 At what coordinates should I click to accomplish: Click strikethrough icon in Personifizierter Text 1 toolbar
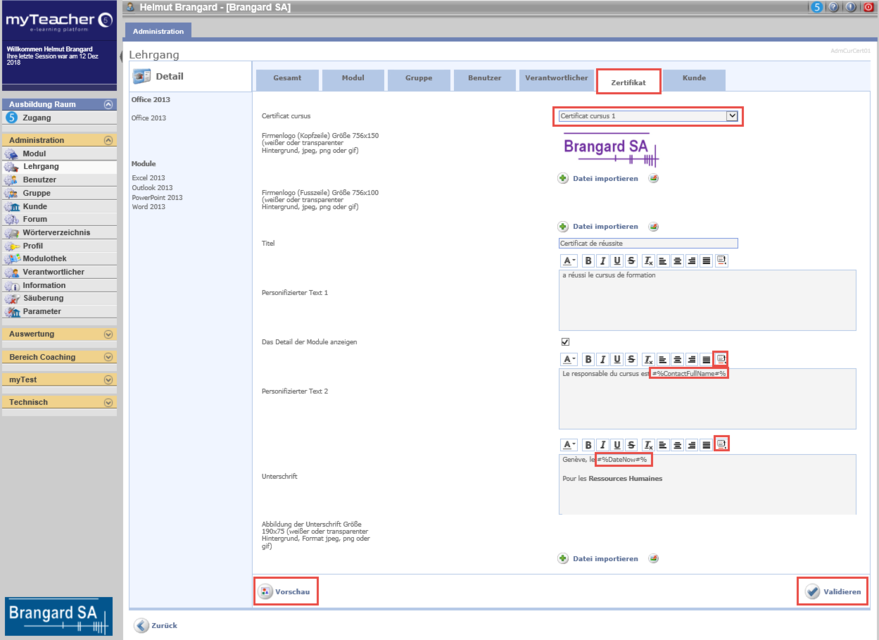632,260
